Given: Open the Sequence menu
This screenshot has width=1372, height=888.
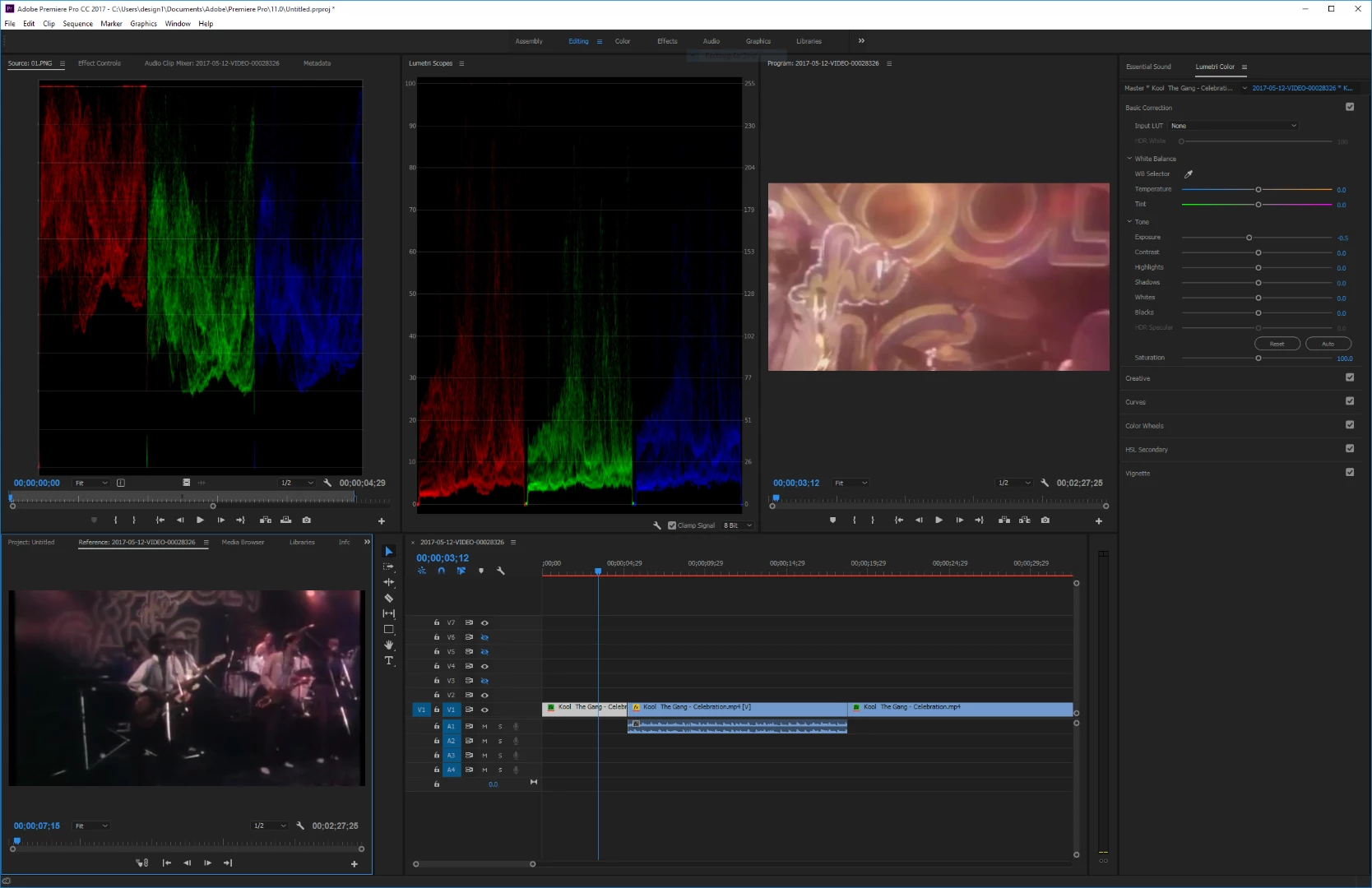Looking at the screenshot, I should pos(77,24).
